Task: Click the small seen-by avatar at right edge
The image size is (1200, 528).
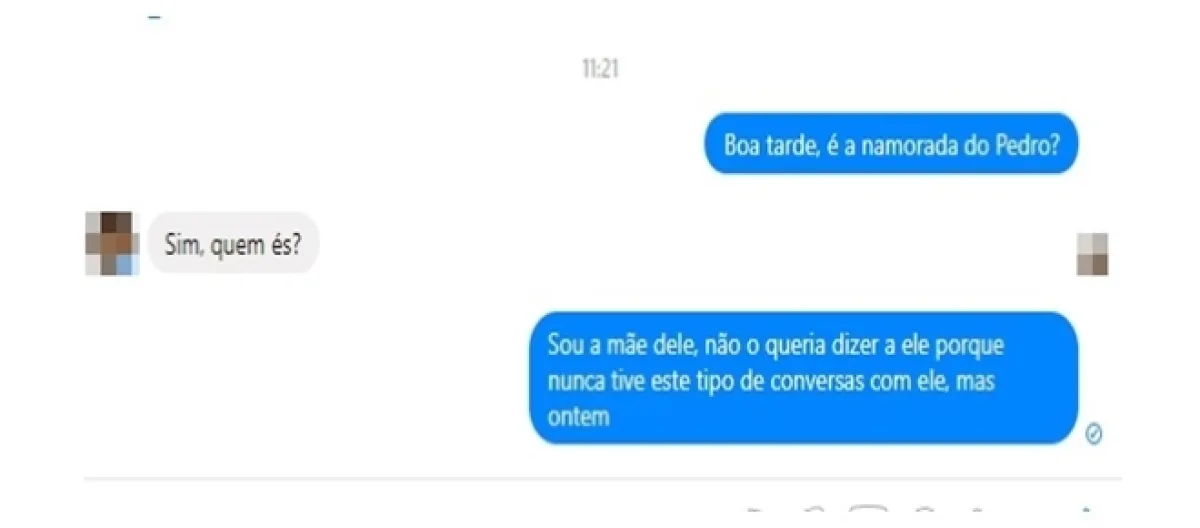Action: pos(1092,254)
